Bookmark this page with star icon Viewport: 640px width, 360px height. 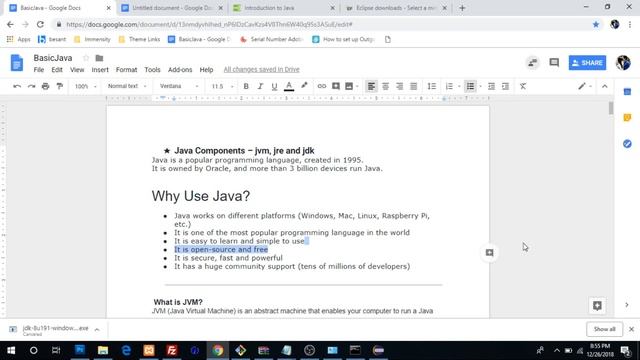coord(596,24)
